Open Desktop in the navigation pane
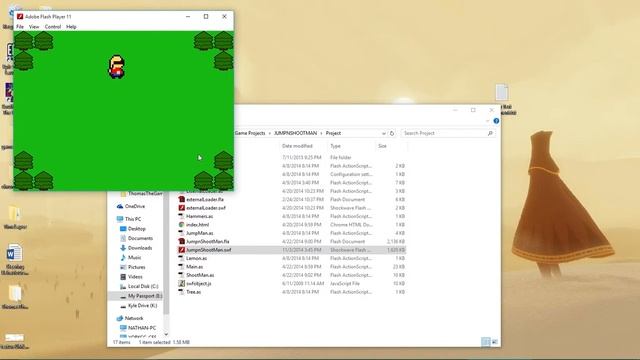 point(137,229)
